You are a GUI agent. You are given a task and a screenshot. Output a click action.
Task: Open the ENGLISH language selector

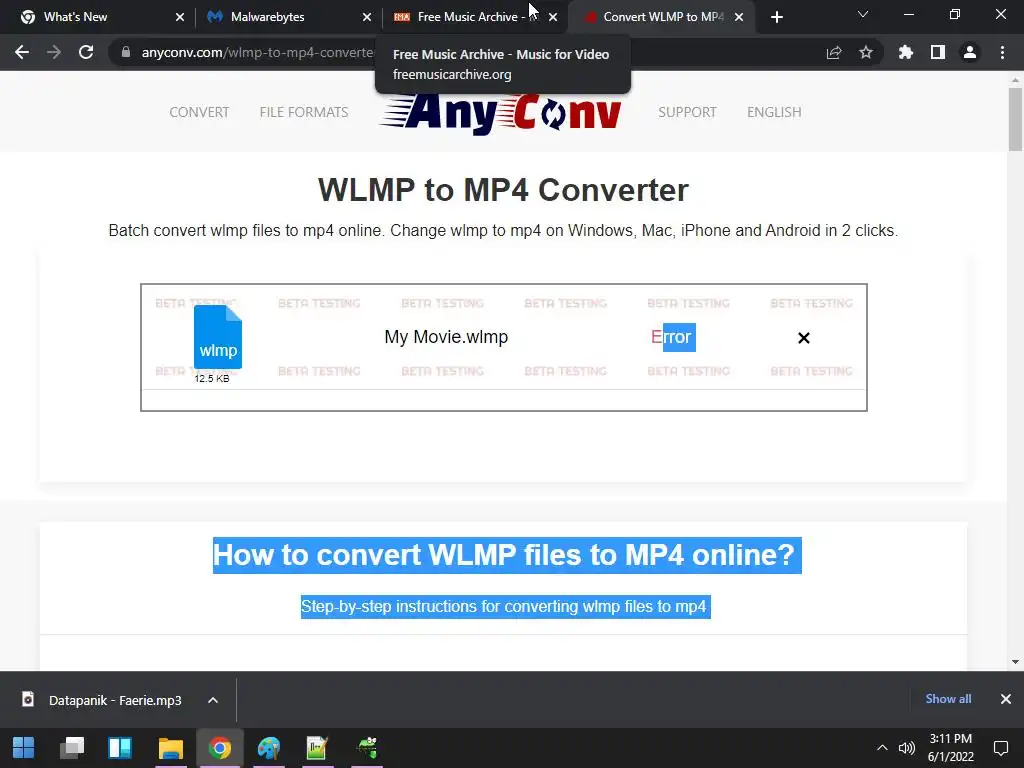(774, 112)
